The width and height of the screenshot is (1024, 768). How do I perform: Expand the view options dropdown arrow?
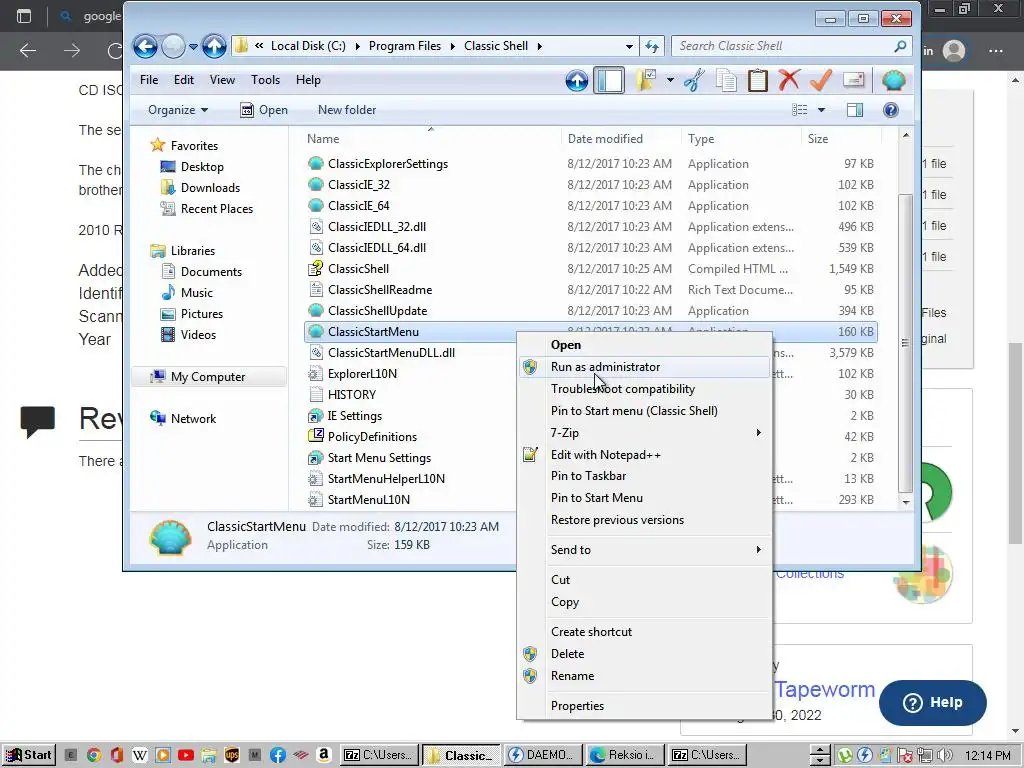tap(821, 110)
